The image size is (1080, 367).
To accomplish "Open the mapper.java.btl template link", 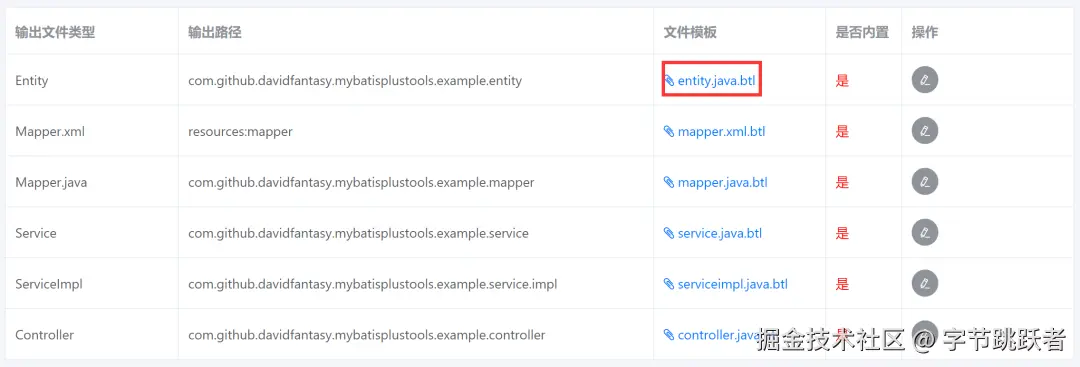I will pyautogui.click(x=723, y=182).
